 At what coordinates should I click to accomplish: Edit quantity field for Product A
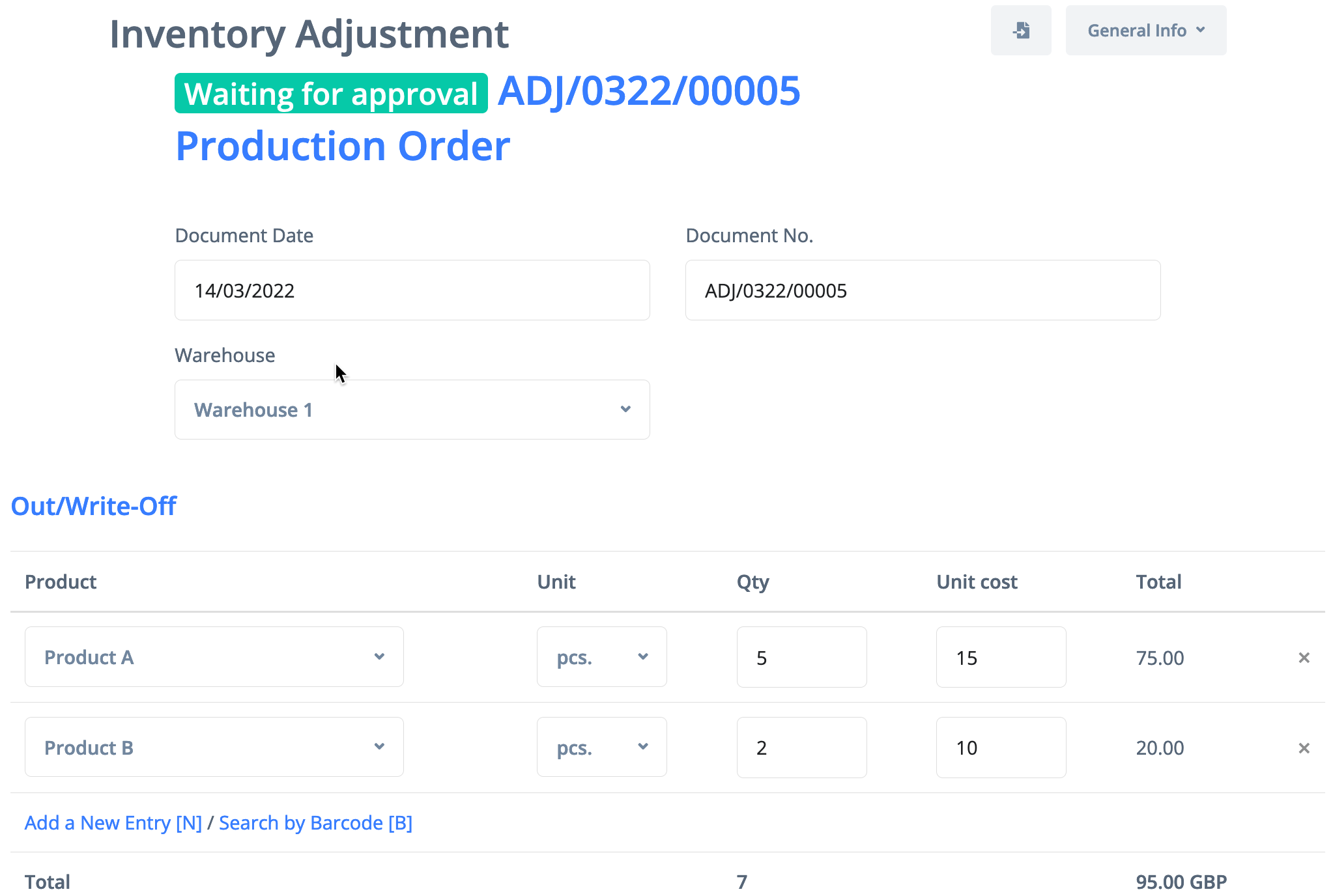801,658
